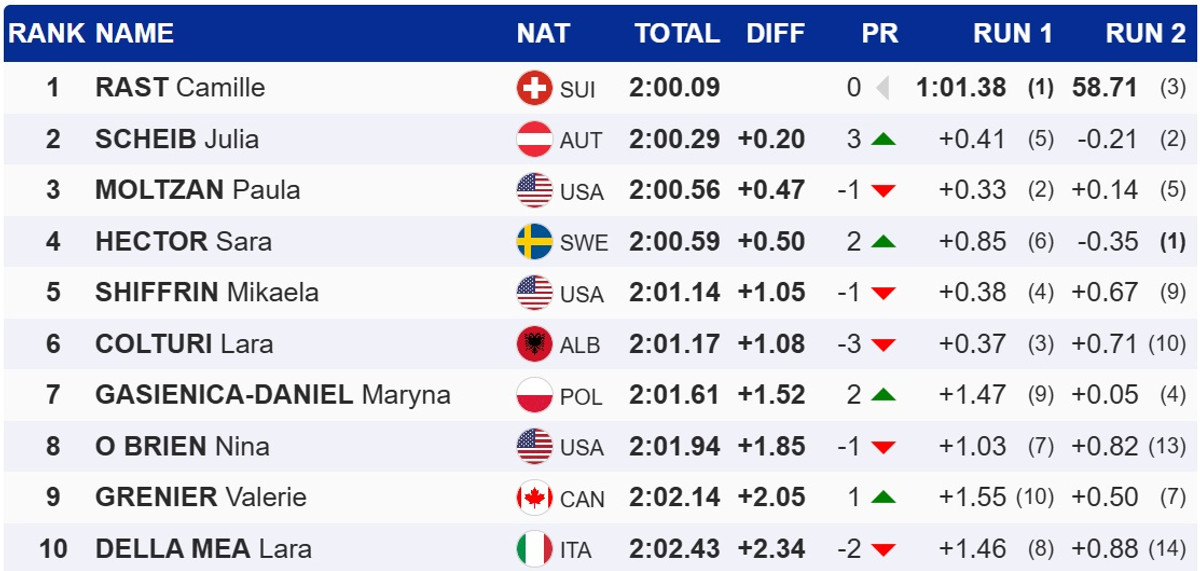Click the Italian flag beside Della Mea
1200x571 pixels.
click(534, 548)
